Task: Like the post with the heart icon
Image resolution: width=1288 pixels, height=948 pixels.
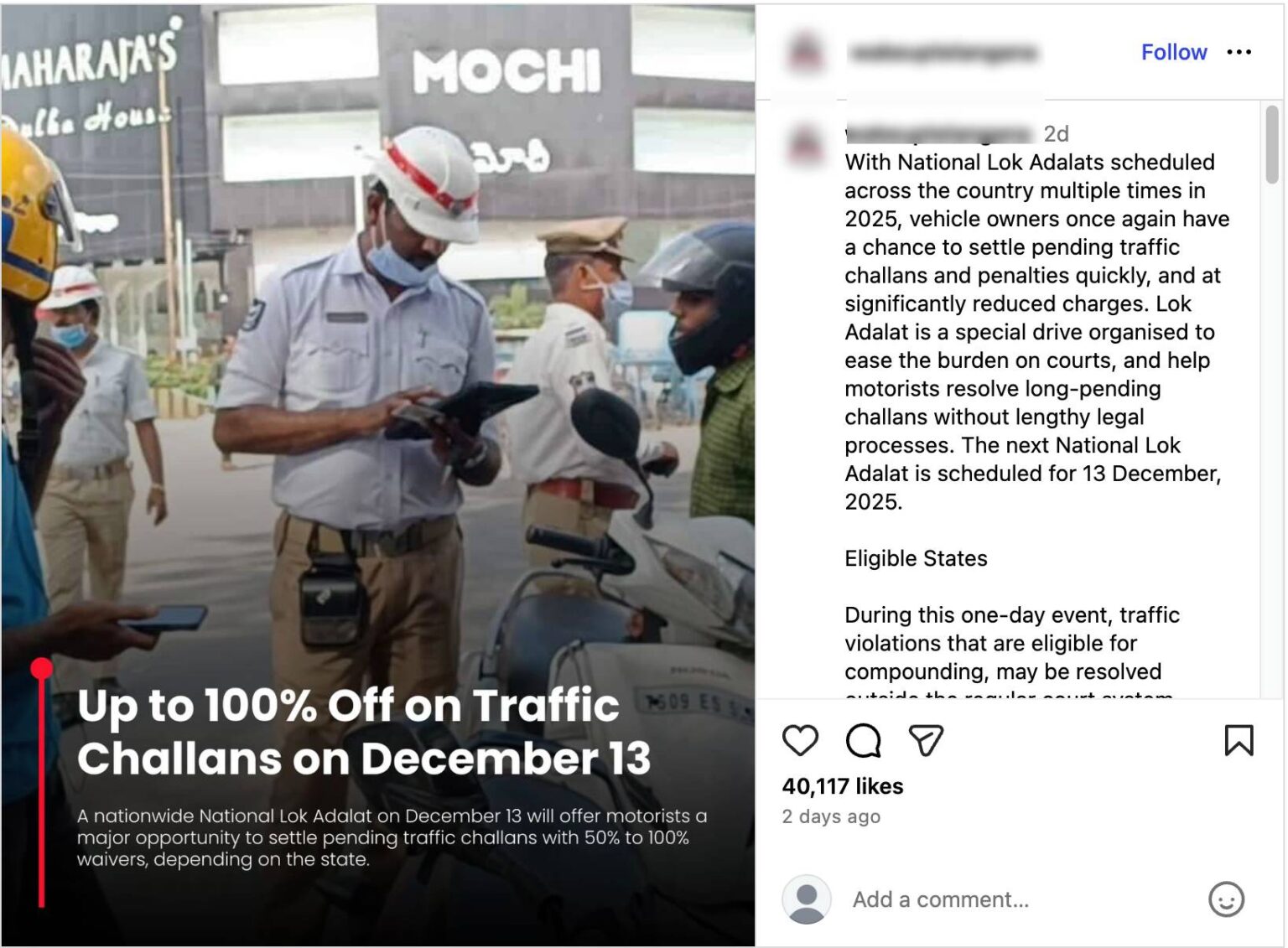Action: (x=800, y=741)
